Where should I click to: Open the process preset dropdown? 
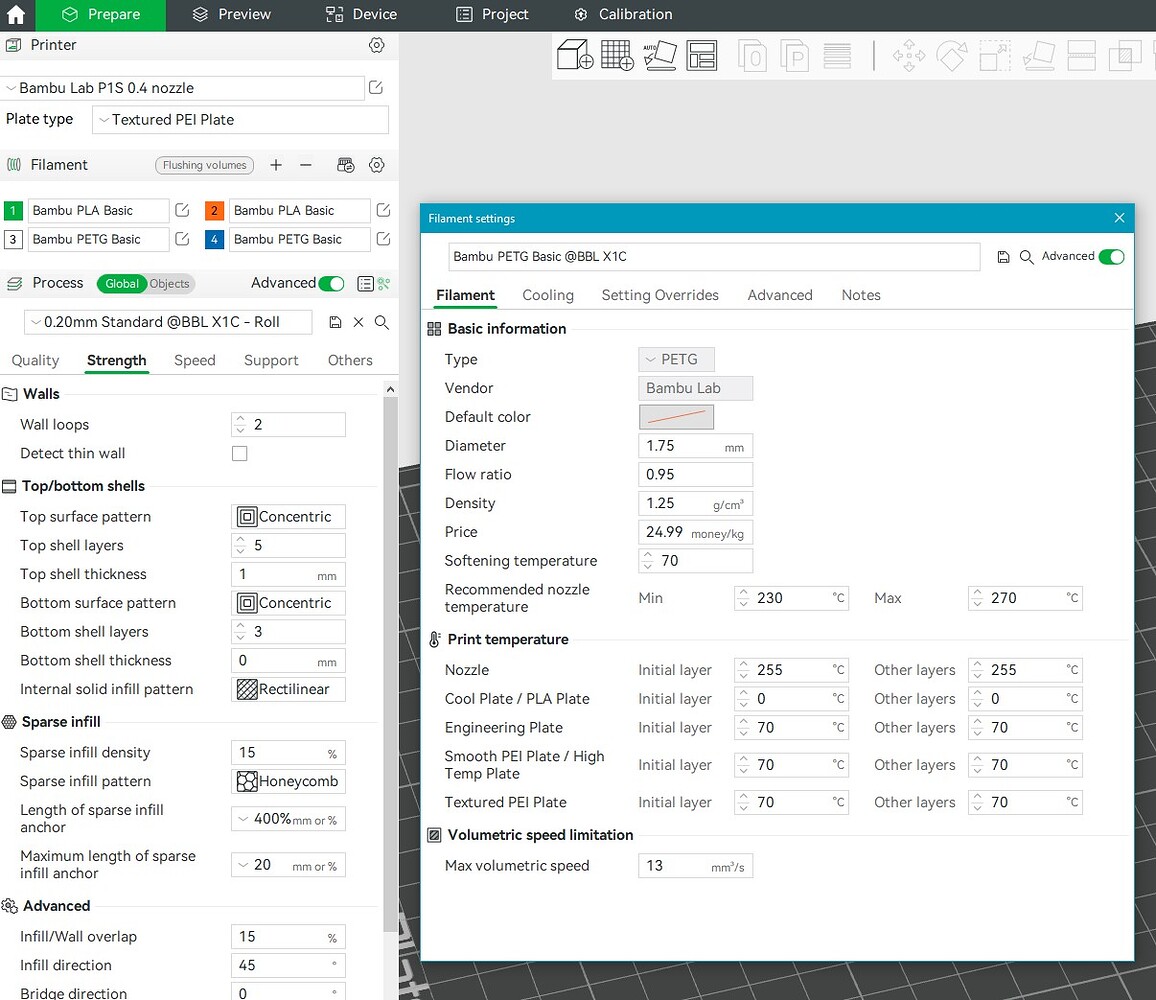pos(168,322)
